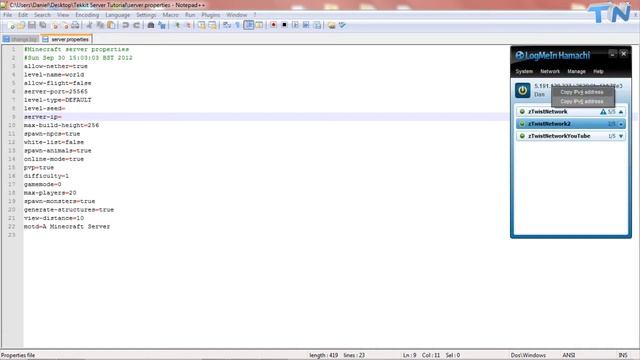Start macro recording with red dot
This screenshot has height=360, width=640.
[273, 25]
